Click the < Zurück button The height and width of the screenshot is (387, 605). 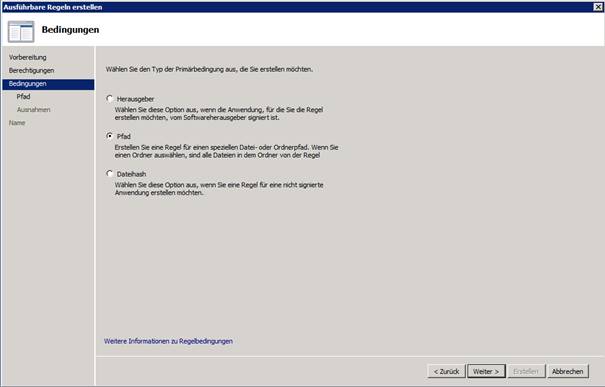point(446,371)
